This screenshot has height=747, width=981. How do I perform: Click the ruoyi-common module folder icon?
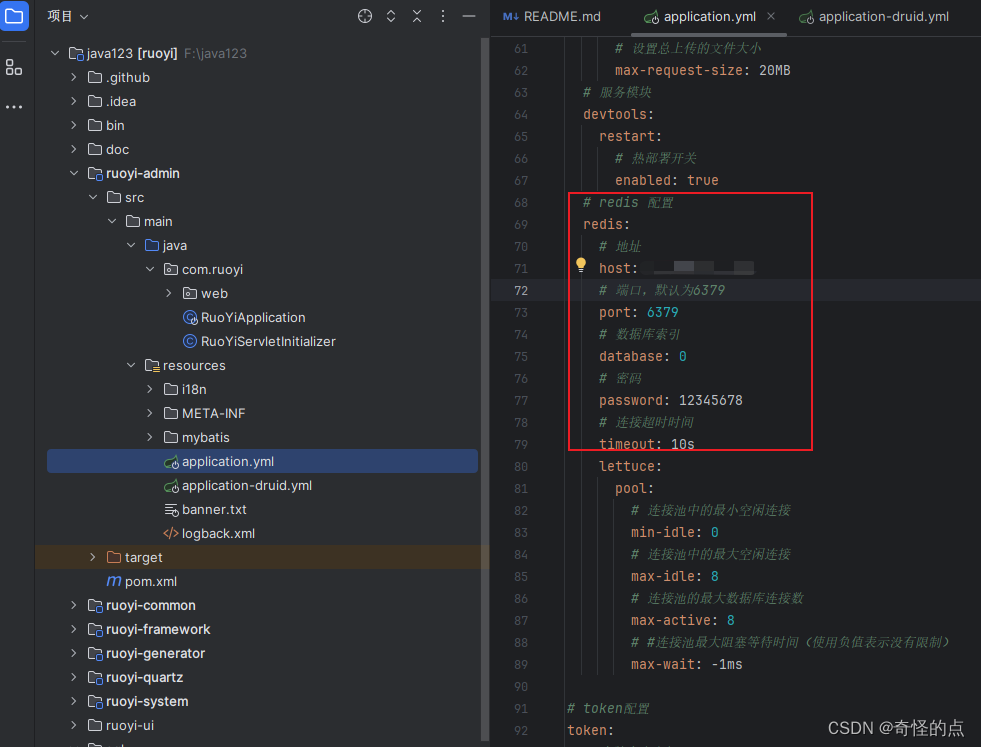pos(95,606)
